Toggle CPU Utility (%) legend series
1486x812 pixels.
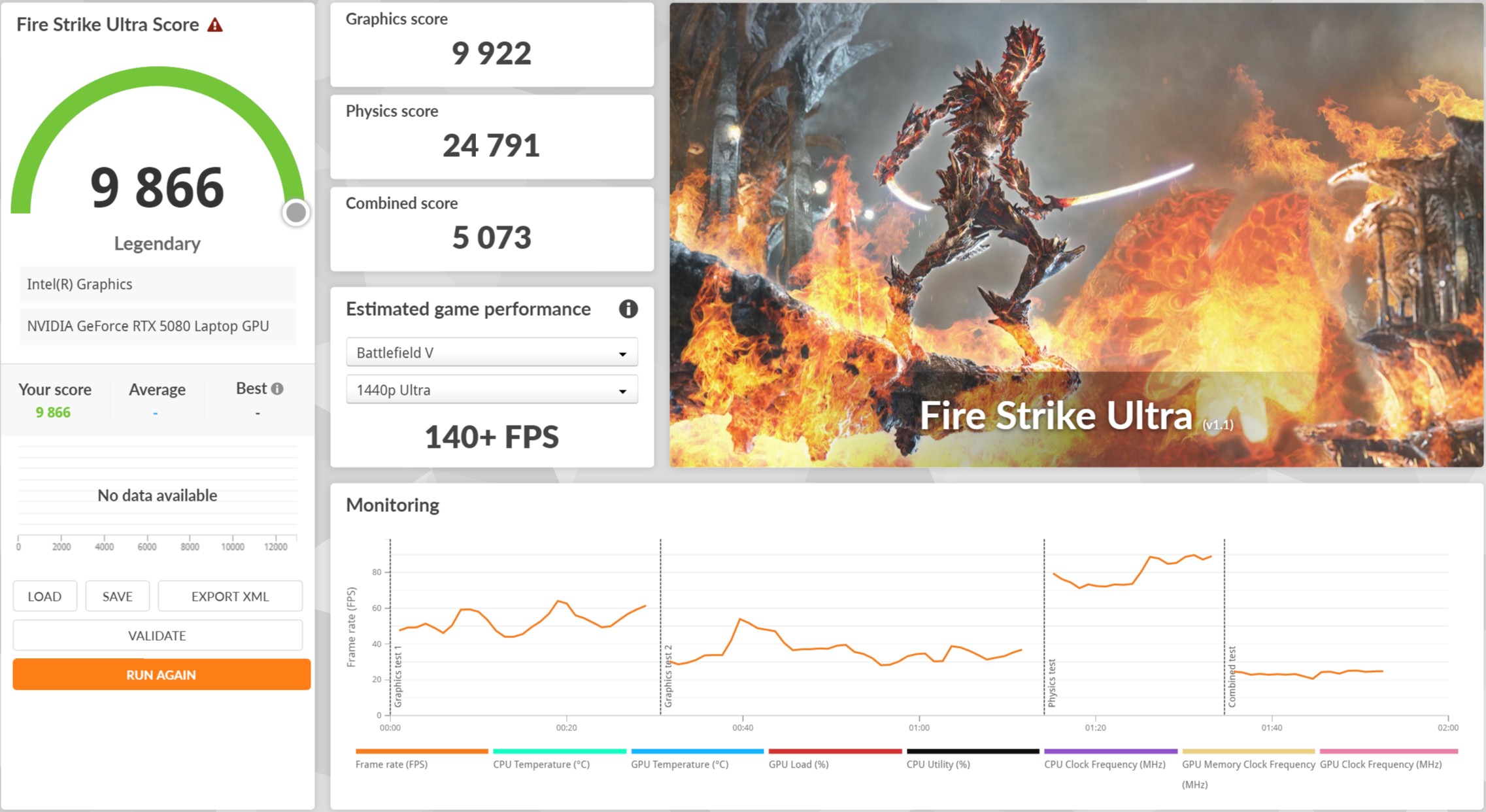pyautogui.click(x=938, y=764)
